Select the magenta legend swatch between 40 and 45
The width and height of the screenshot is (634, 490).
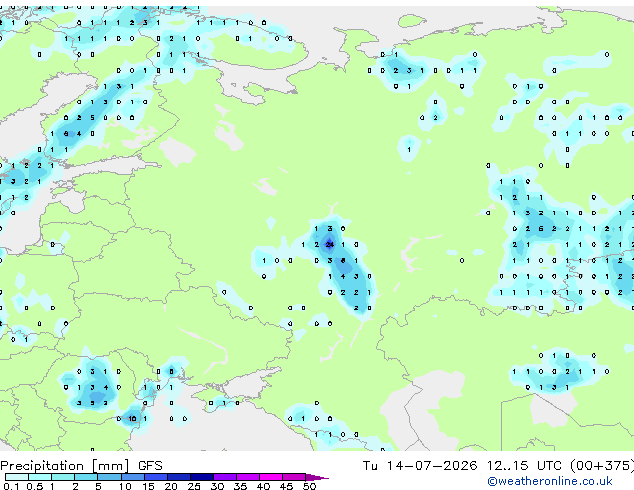click(271, 477)
